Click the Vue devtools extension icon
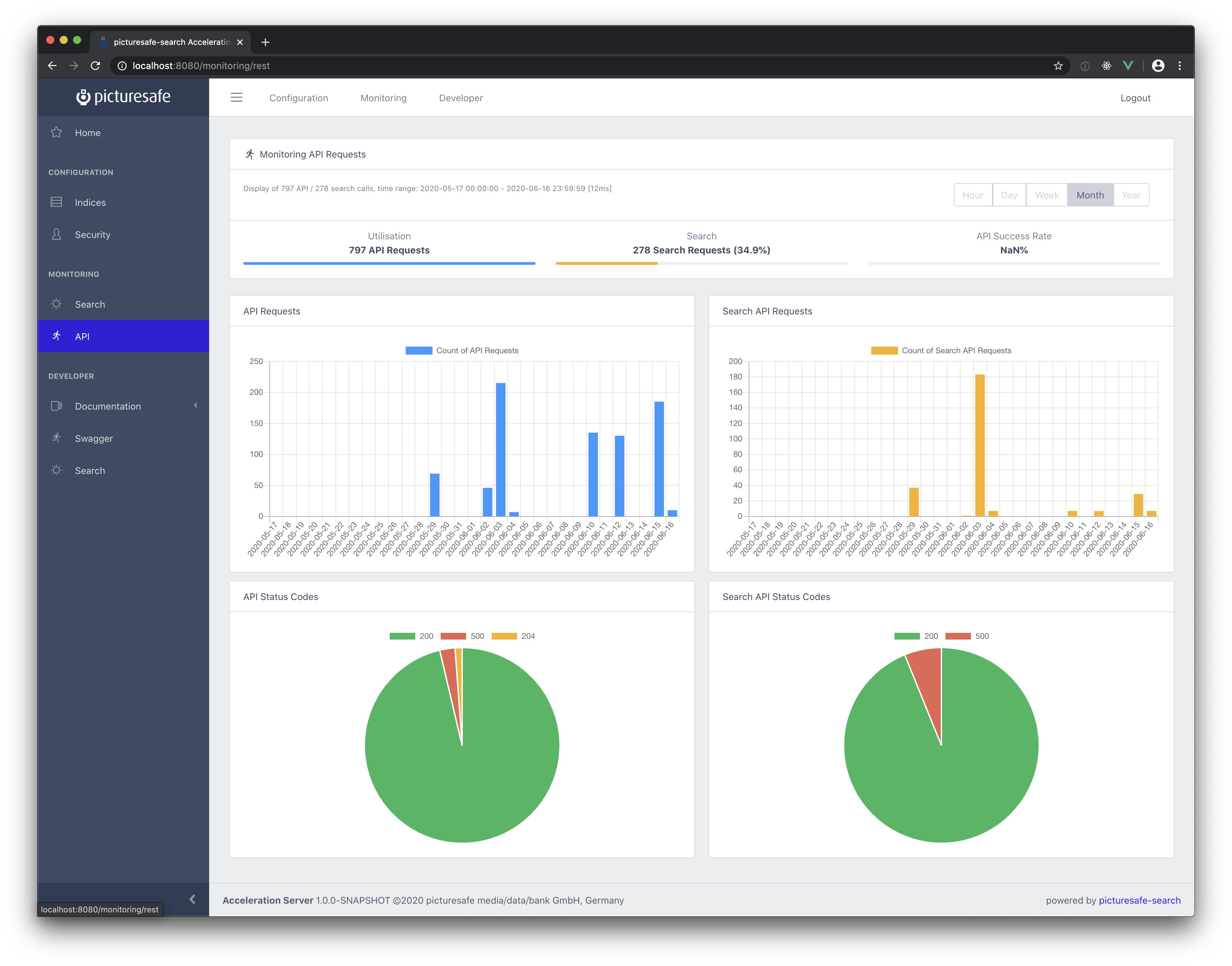This screenshot has height=966, width=1232. click(x=1128, y=66)
